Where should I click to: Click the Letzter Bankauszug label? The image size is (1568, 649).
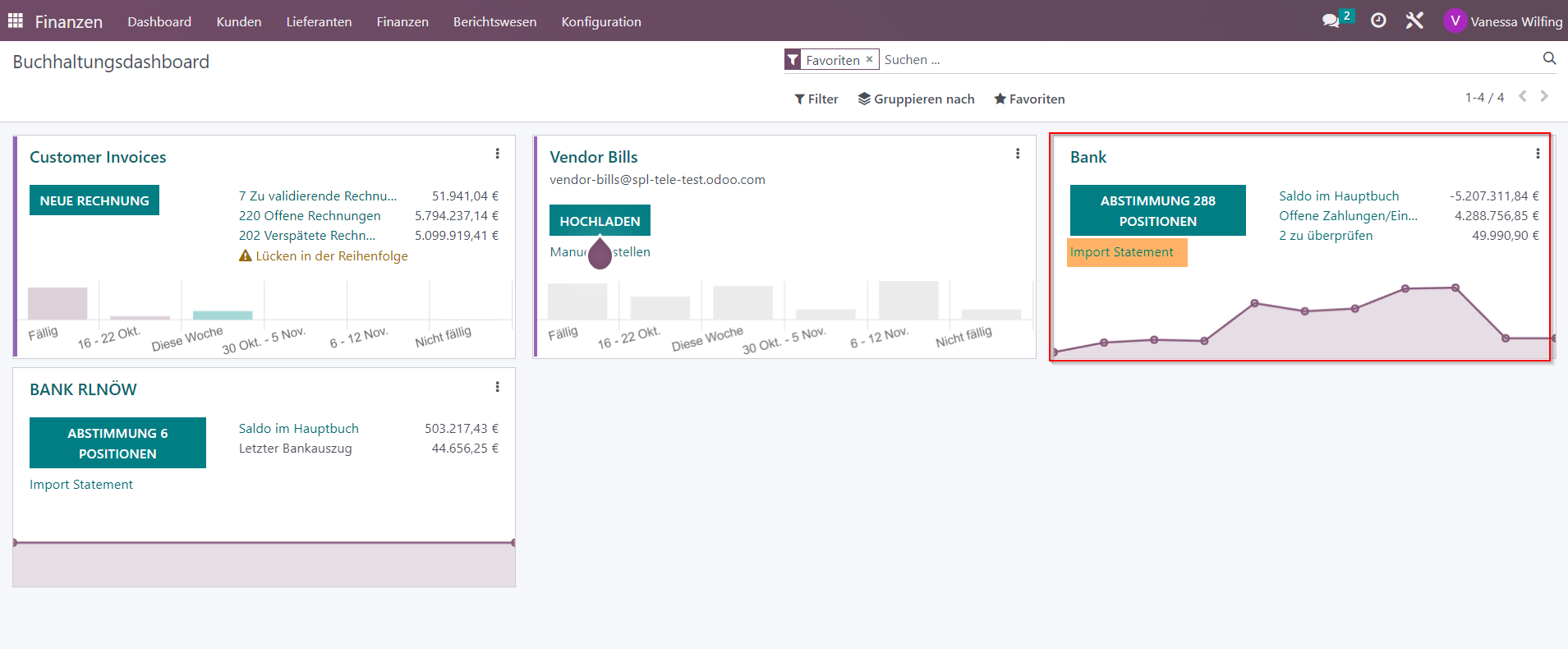[x=296, y=449]
